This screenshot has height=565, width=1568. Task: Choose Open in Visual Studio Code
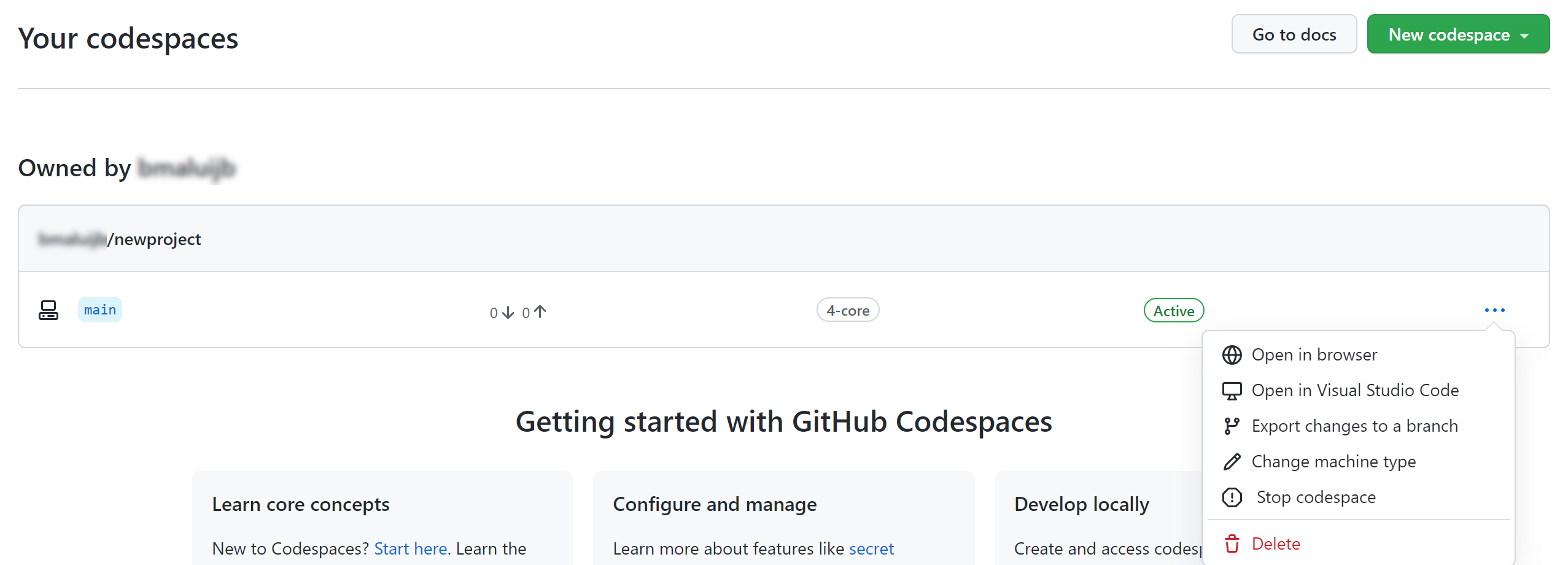1358,391
